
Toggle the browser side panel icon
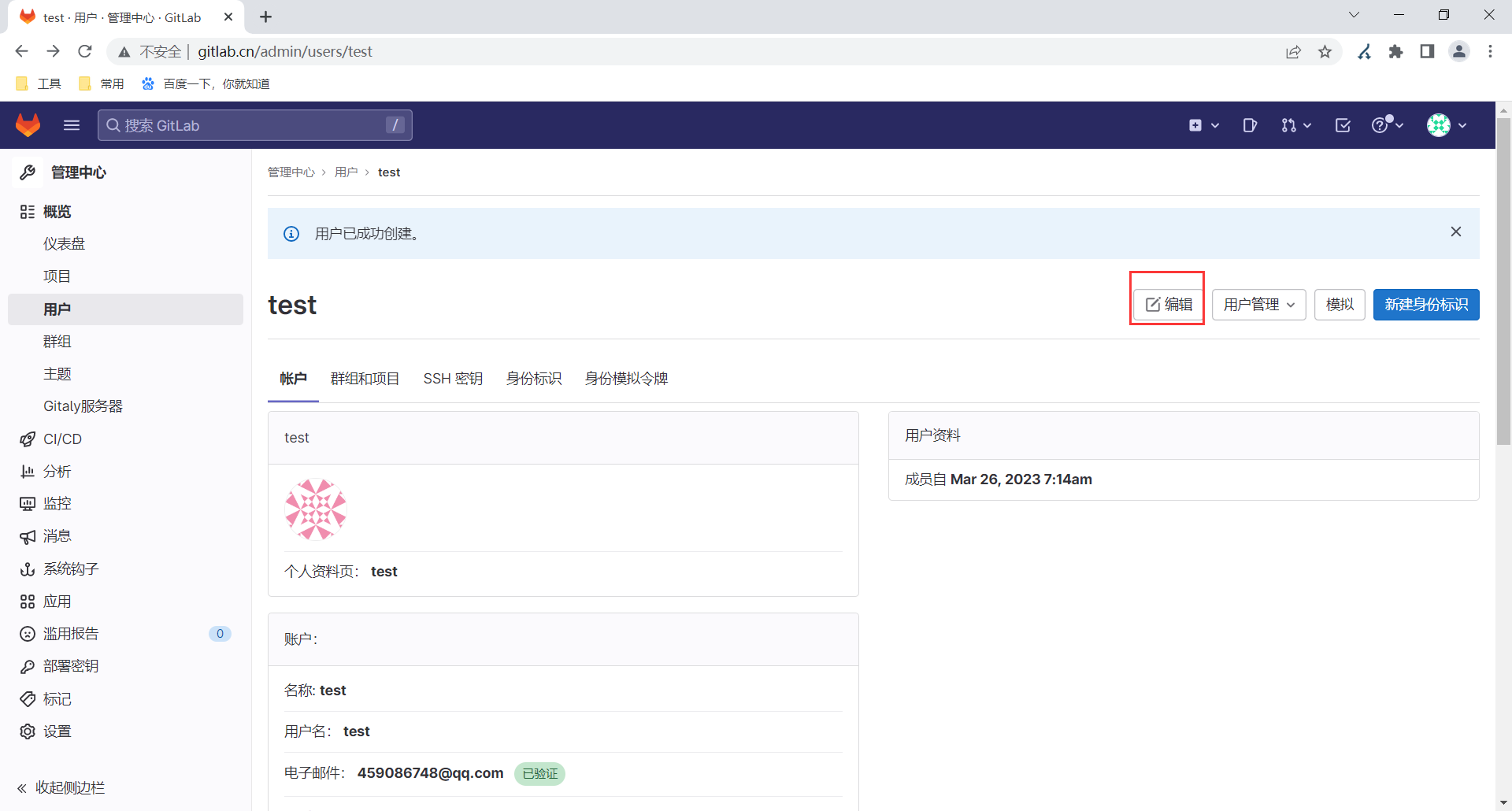[x=1427, y=52]
